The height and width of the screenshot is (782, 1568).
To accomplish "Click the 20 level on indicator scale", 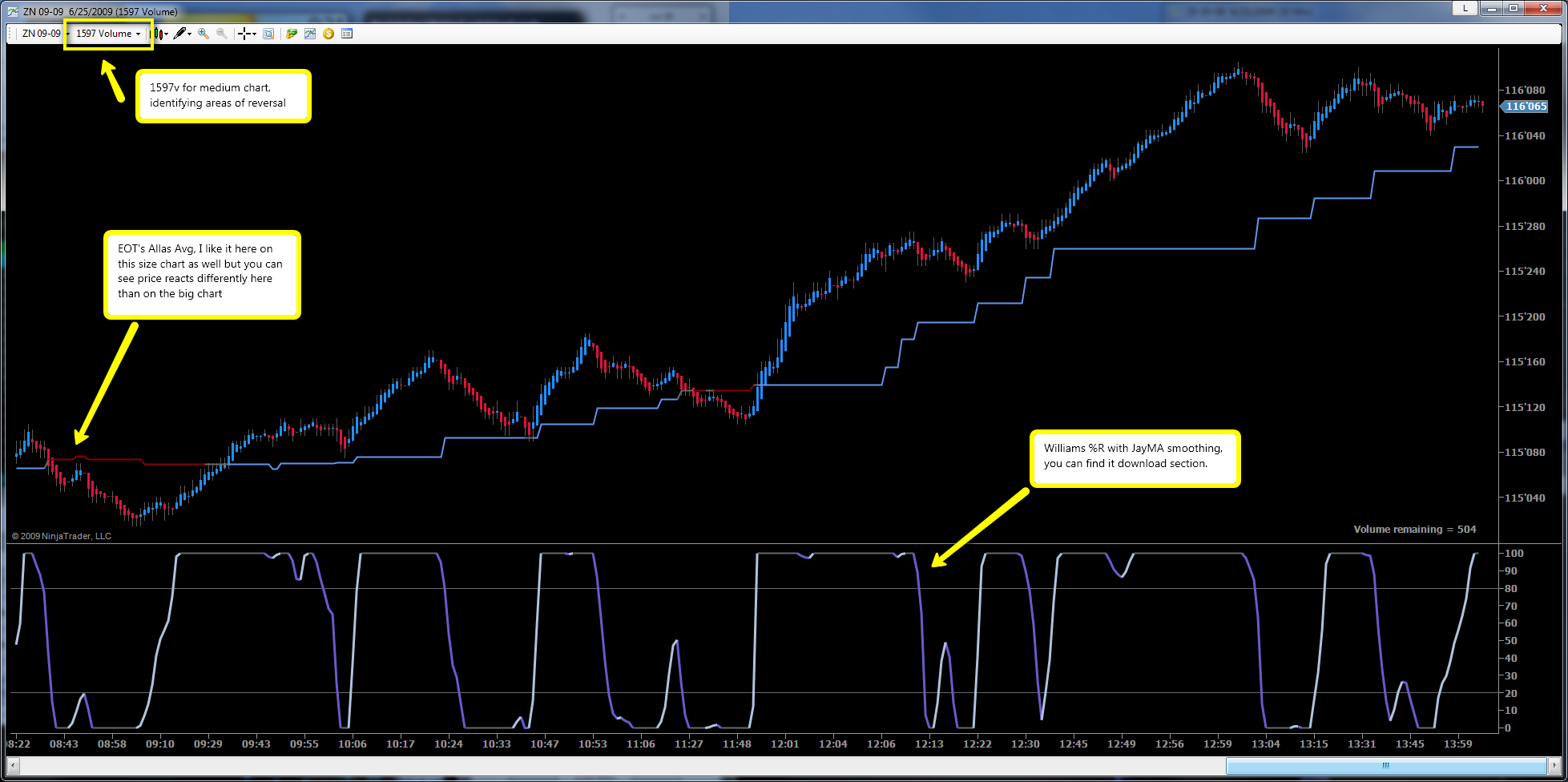I will [x=1510, y=693].
